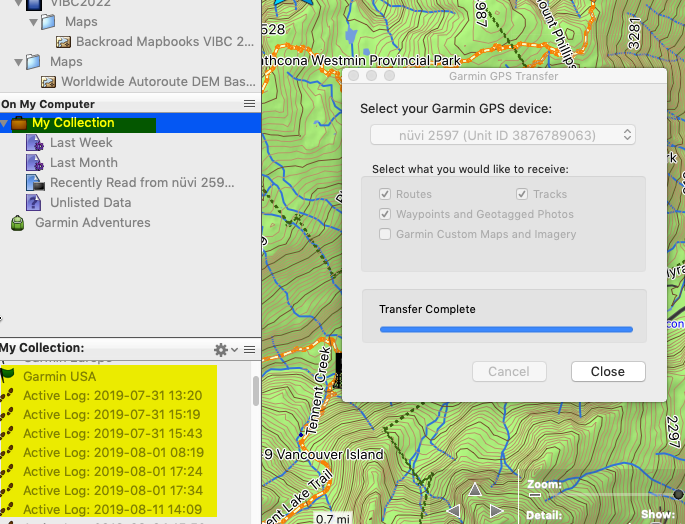
Task: Click the Cancel button in transfer dialog
Action: [x=509, y=371]
